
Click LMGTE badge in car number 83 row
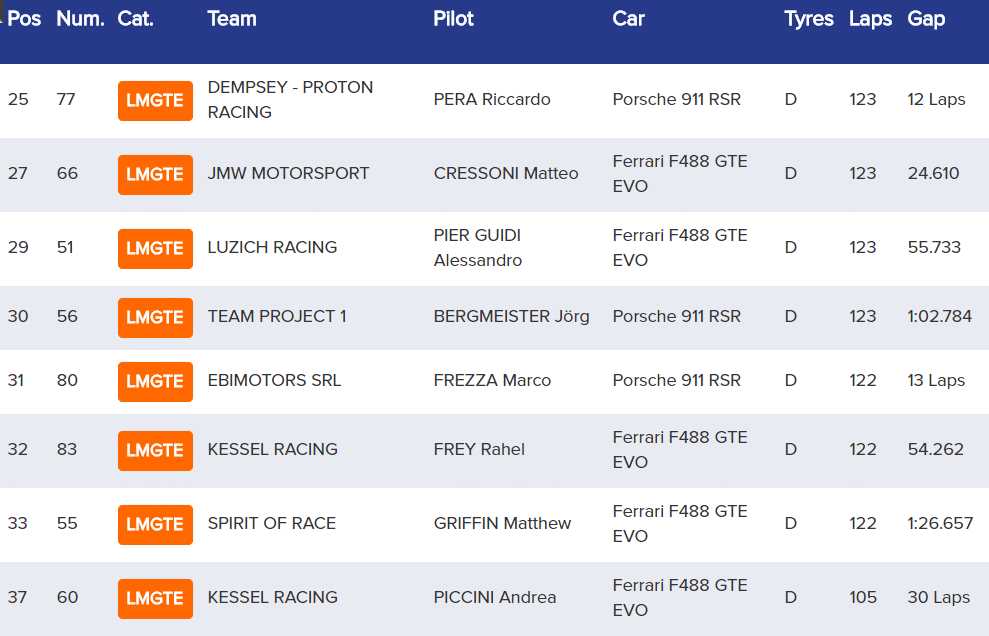155,450
